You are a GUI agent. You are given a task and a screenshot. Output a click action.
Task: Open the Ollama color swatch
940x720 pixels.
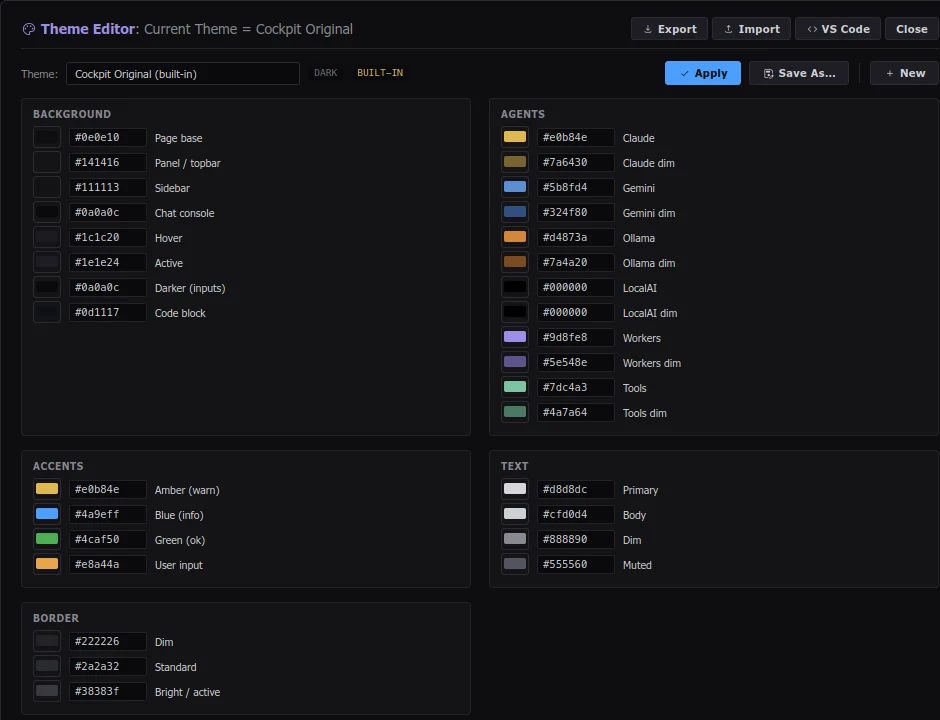point(515,237)
